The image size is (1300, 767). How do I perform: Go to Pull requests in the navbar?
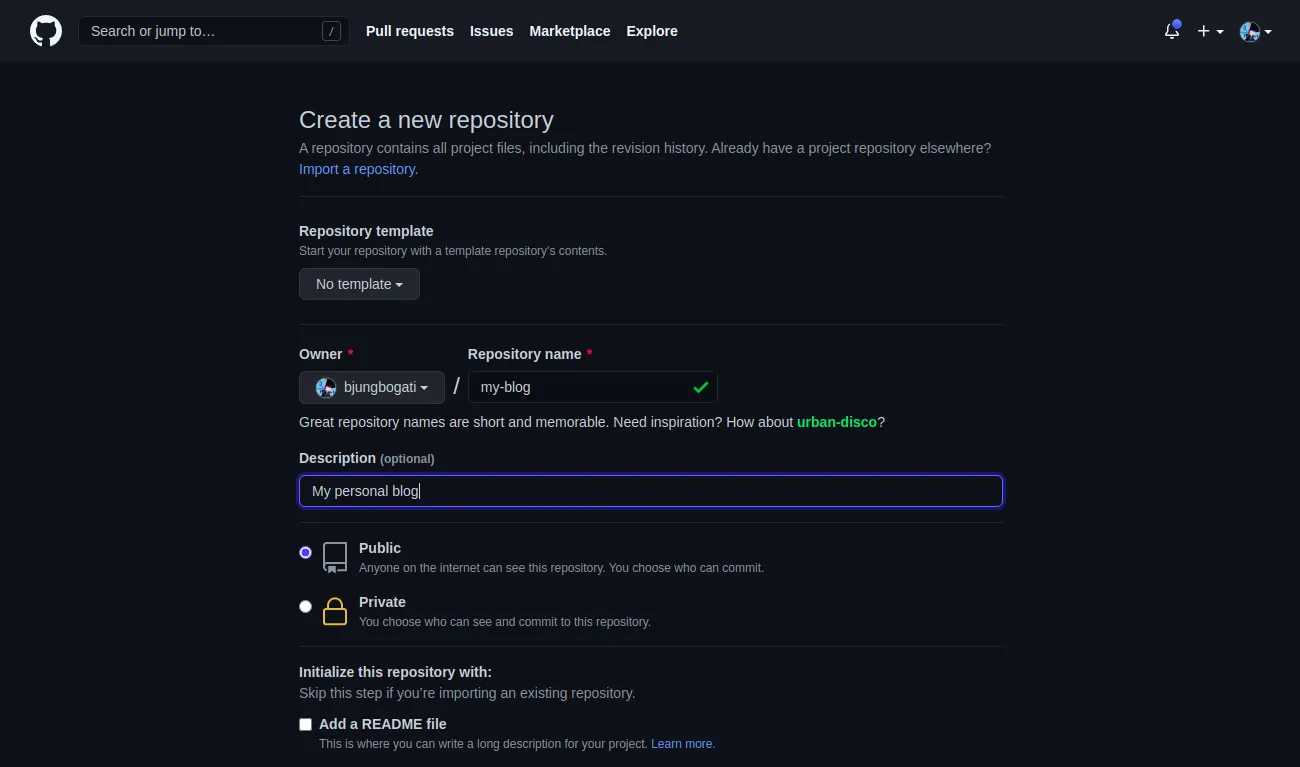pyautogui.click(x=410, y=31)
